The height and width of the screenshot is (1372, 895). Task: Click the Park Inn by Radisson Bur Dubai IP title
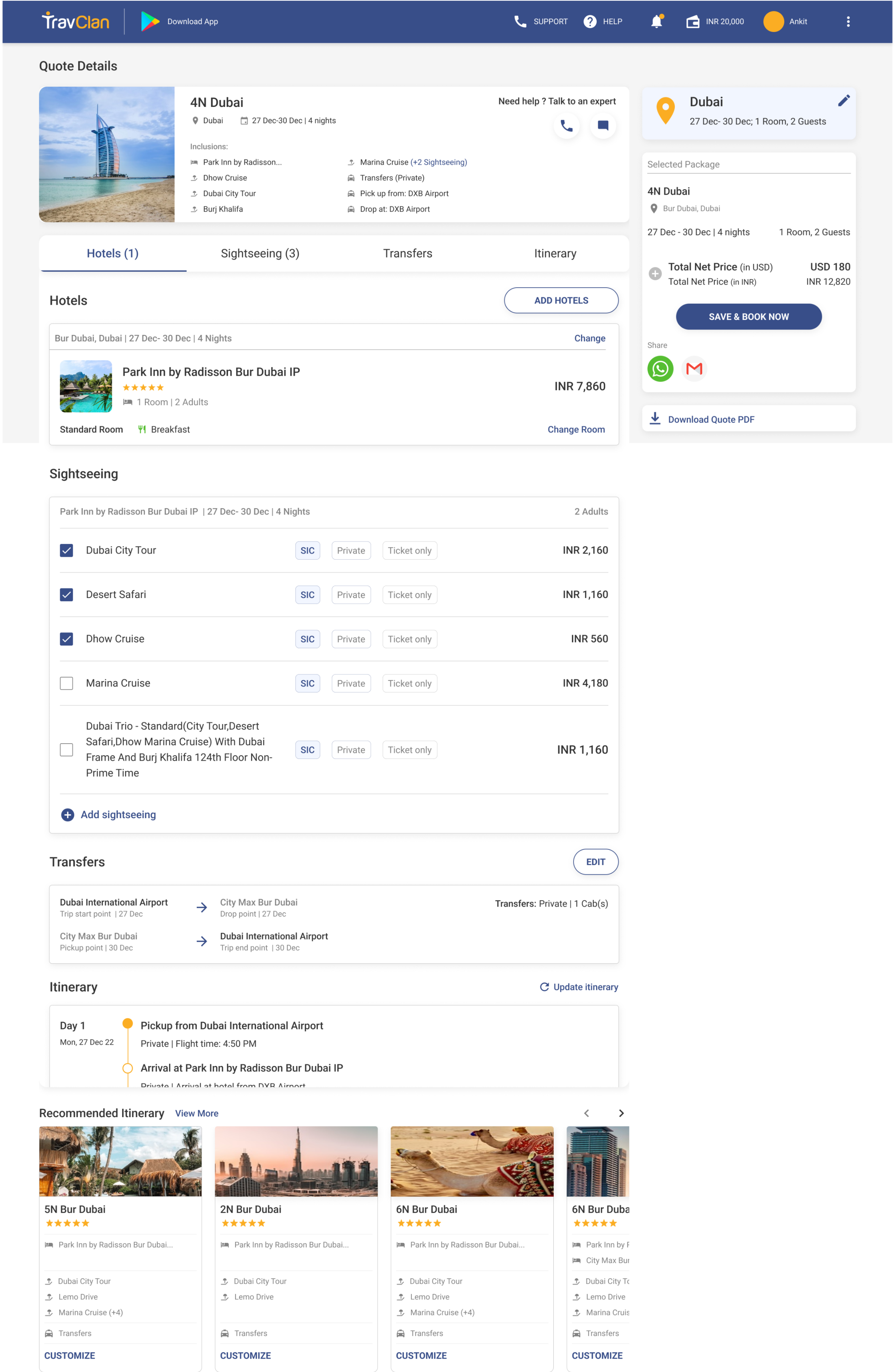tap(211, 372)
